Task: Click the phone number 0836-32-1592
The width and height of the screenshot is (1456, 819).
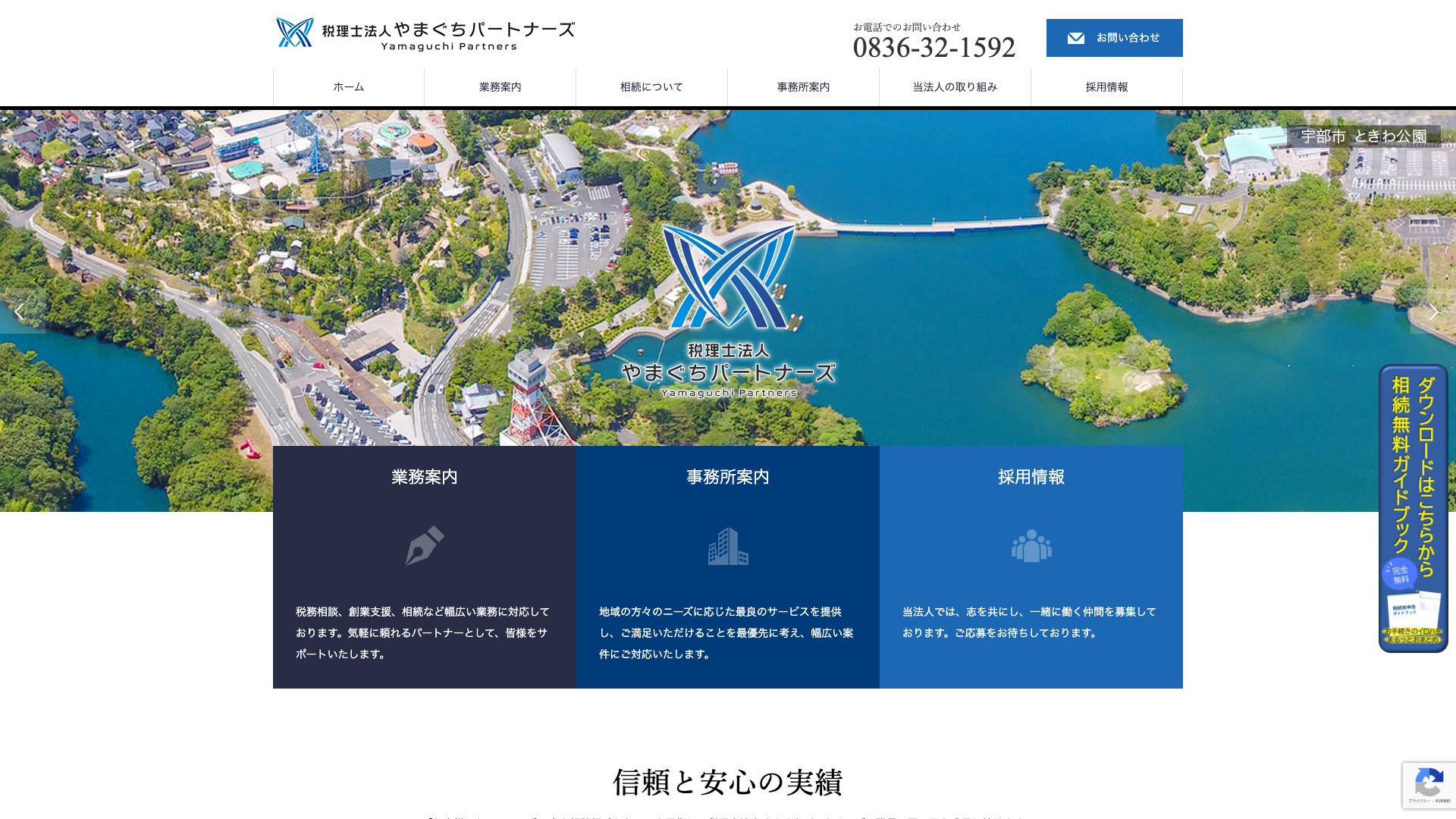Action: [x=934, y=48]
